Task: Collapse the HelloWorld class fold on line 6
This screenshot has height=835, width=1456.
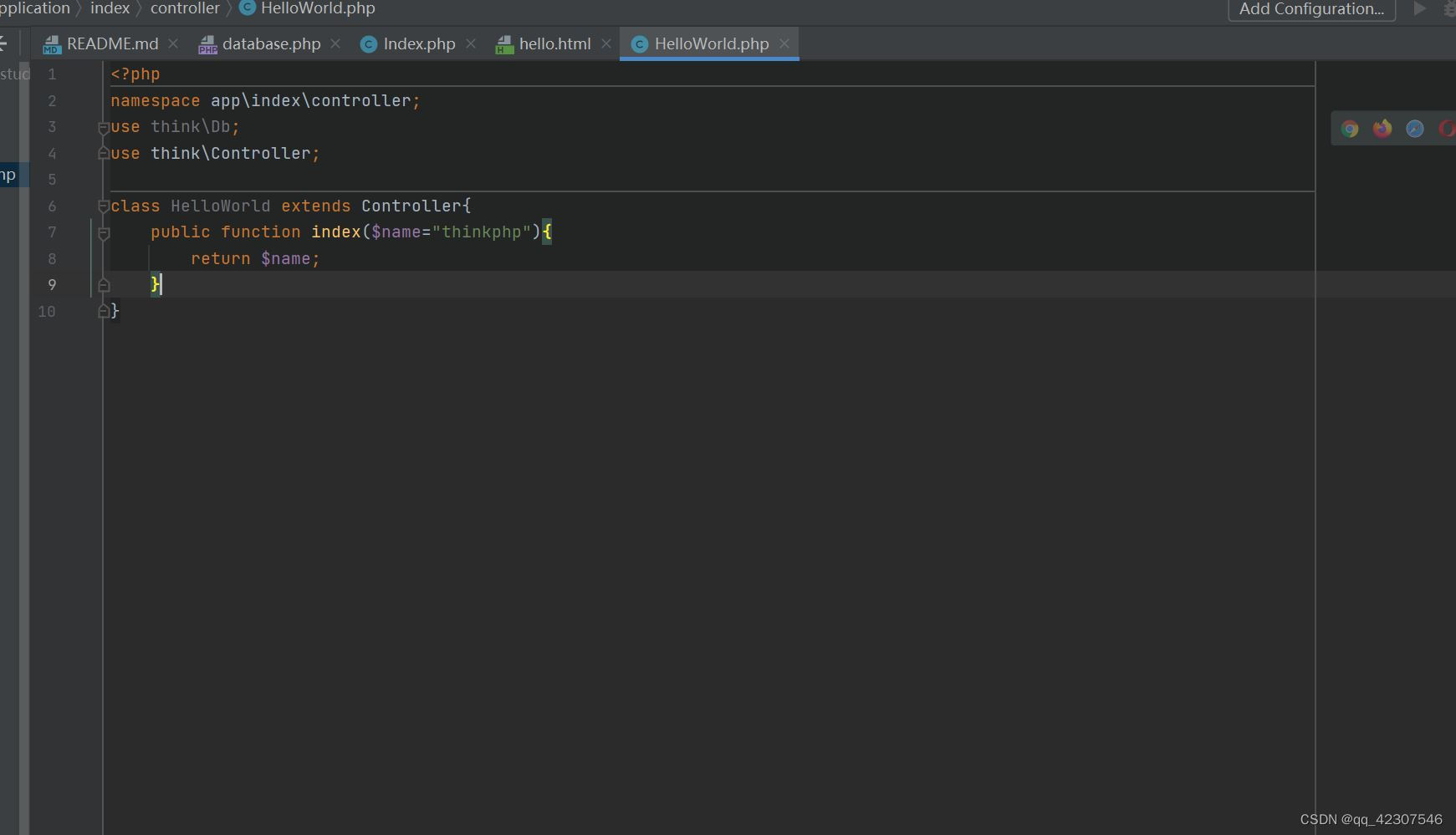Action: [104, 206]
